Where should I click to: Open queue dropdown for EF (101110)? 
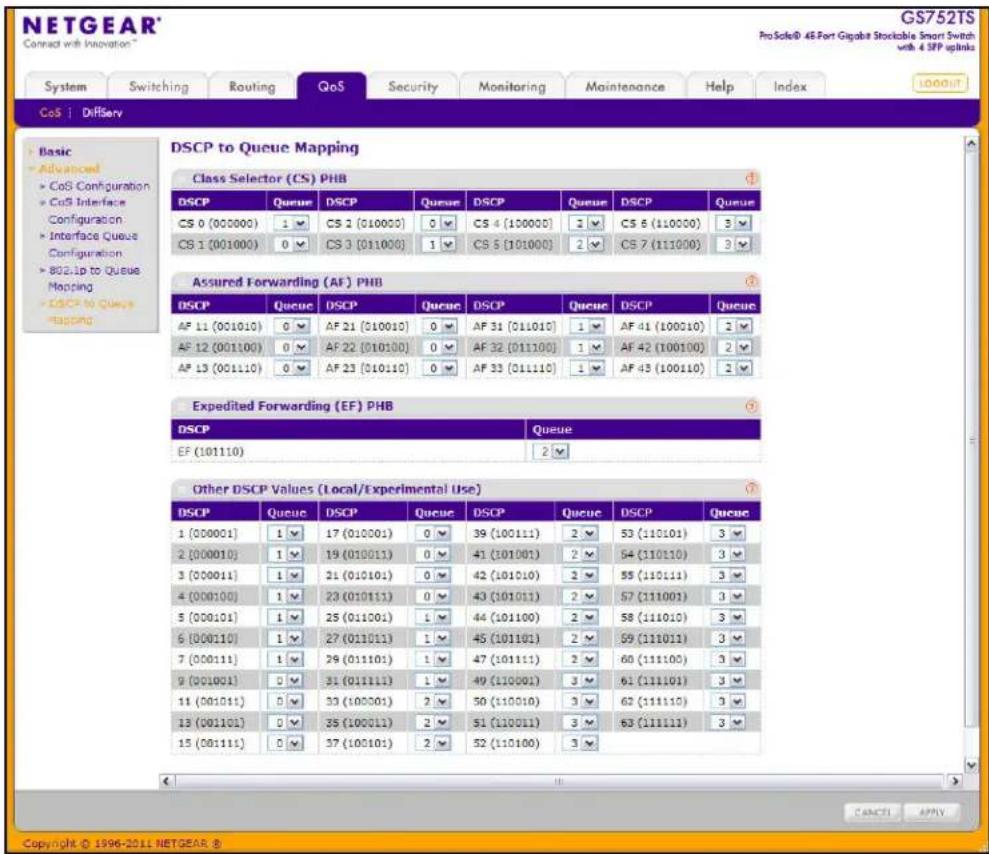(x=553, y=452)
